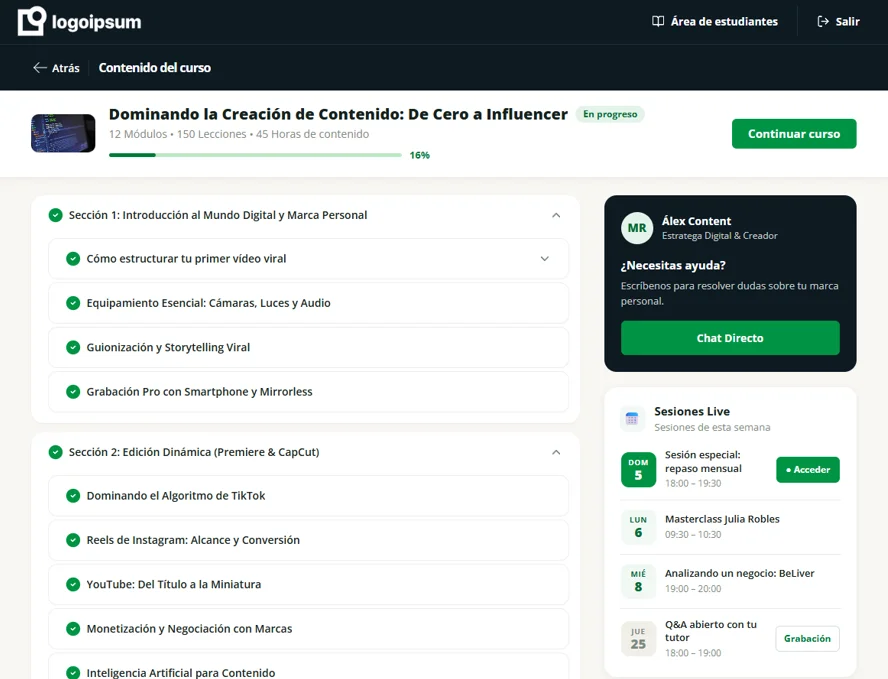Click the LUN 6 date badge

point(638,527)
